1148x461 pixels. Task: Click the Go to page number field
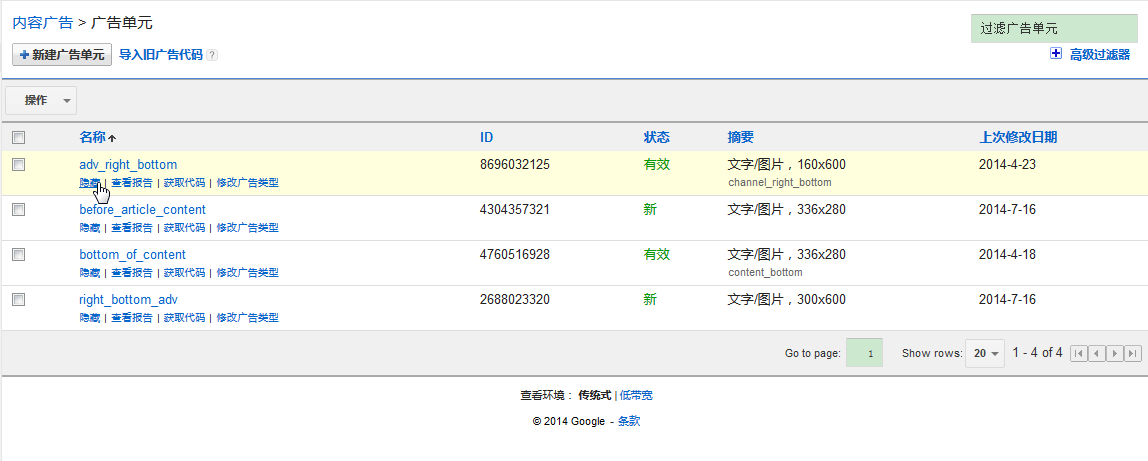[865, 353]
